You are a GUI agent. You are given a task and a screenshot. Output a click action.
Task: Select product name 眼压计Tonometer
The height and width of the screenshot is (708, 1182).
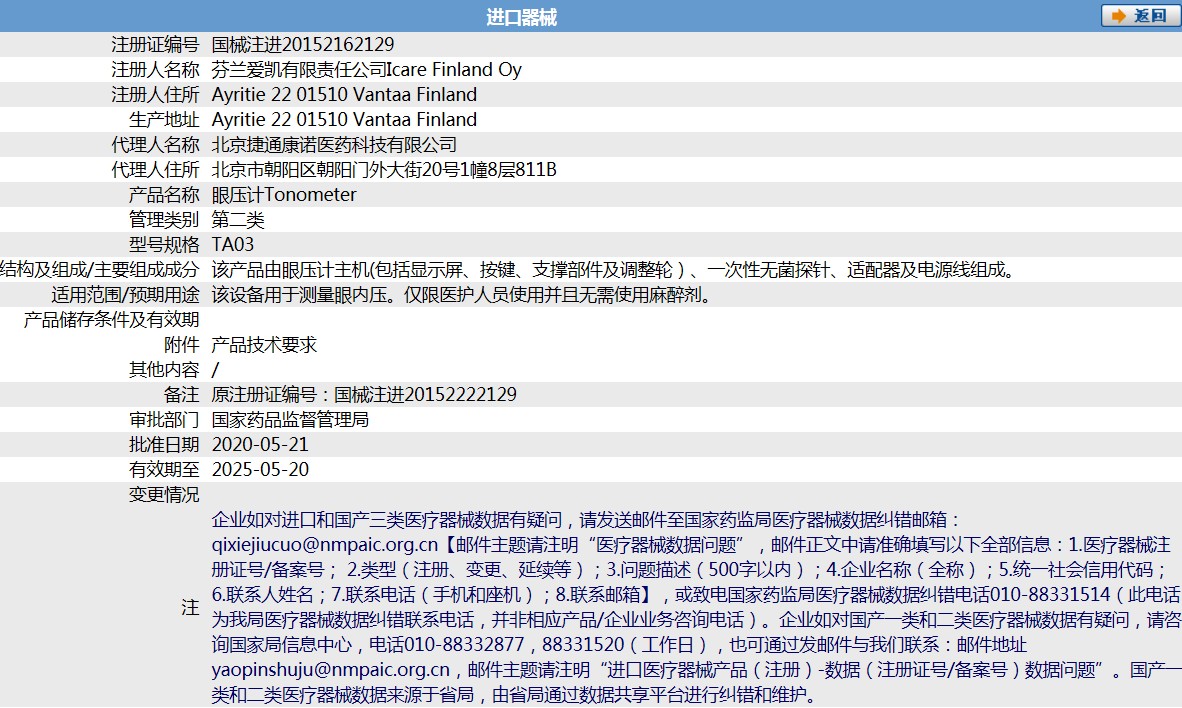tap(284, 195)
